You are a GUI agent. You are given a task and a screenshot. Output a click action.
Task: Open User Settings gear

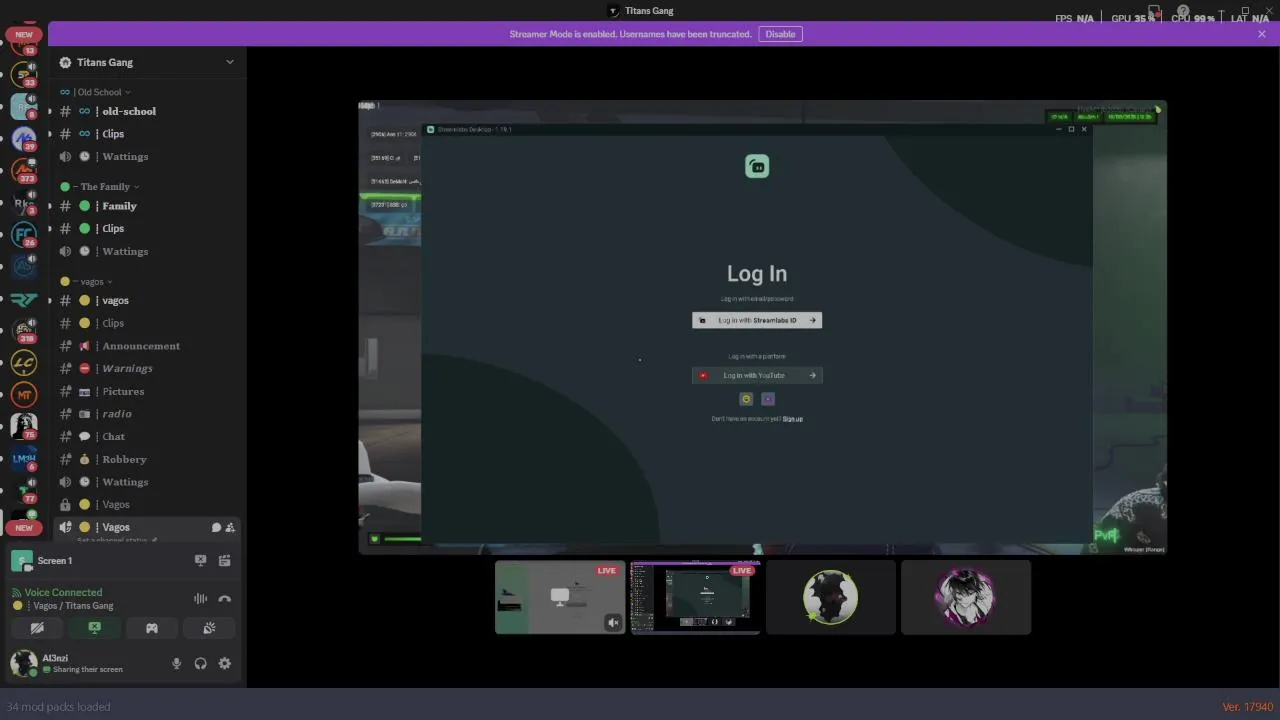click(225, 663)
